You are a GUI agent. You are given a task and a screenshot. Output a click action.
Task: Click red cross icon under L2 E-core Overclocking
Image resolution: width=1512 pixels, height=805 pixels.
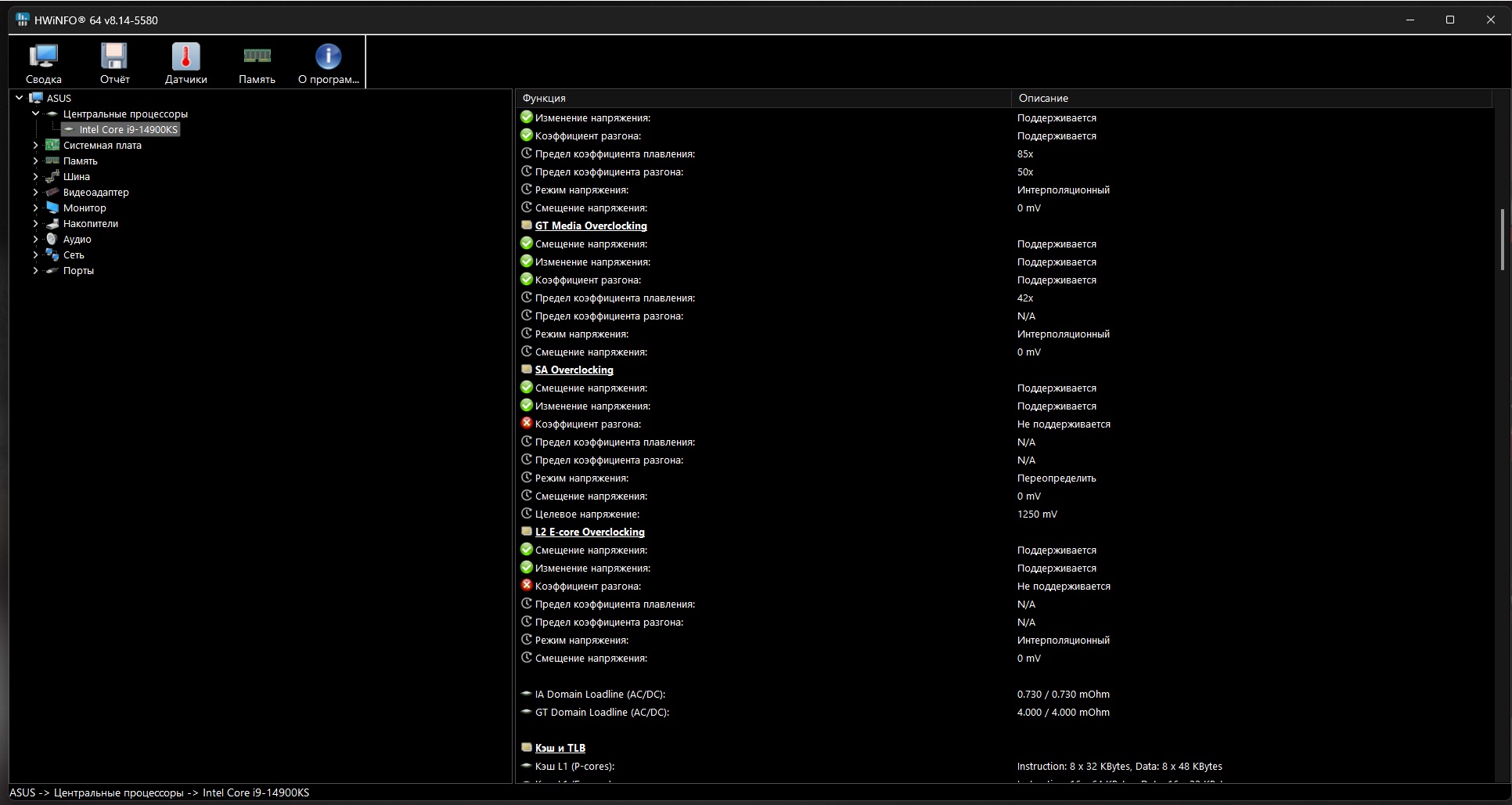(527, 585)
